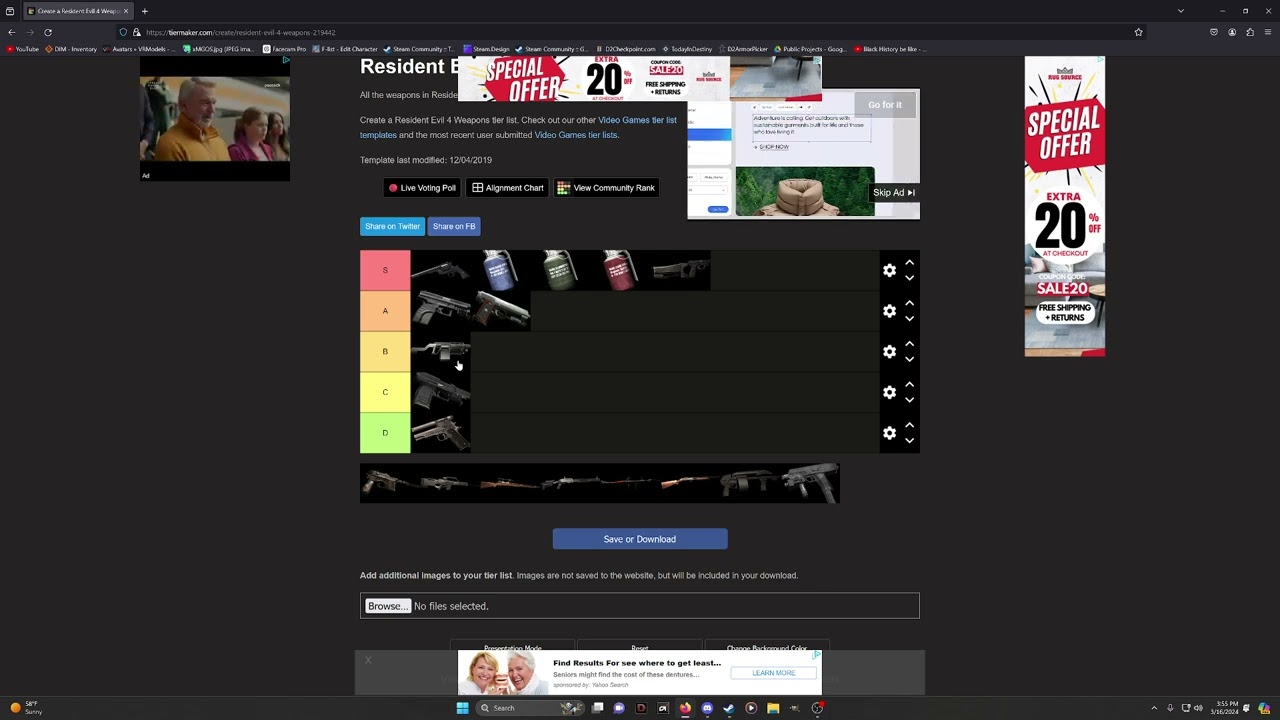This screenshot has height=720, width=1280.
Task: Select the weapon image in B tier
Action: click(x=440, y=352)
